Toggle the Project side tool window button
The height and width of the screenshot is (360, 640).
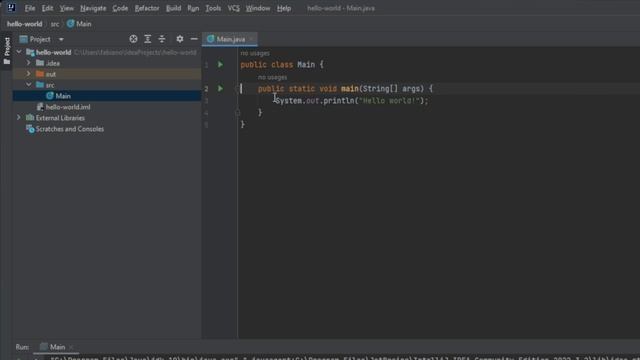tap(7, 51)
